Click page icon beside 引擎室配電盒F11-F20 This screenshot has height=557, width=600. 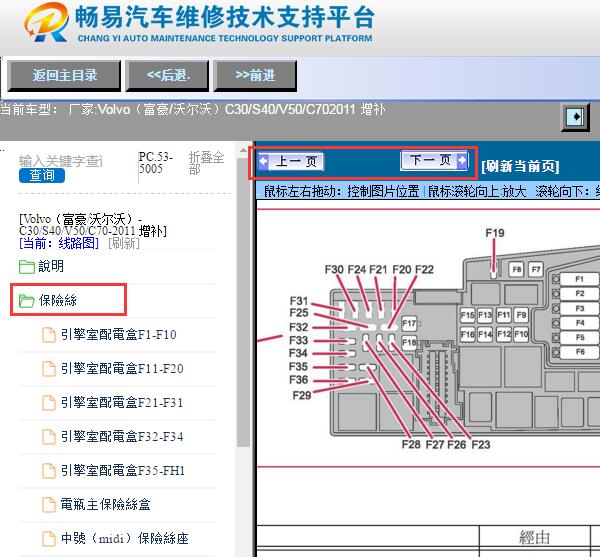coord(49,369)
